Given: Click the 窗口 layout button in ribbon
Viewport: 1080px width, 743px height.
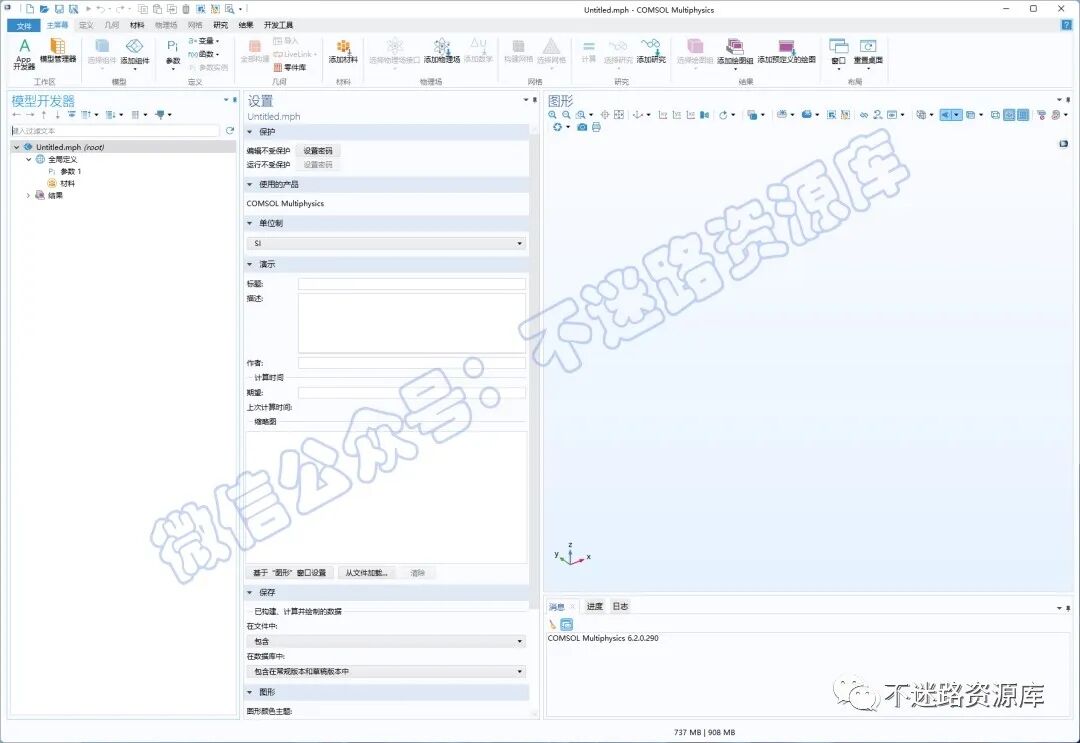Looking at the screenshot, I should pyautogui.click(x=838, y=53).
